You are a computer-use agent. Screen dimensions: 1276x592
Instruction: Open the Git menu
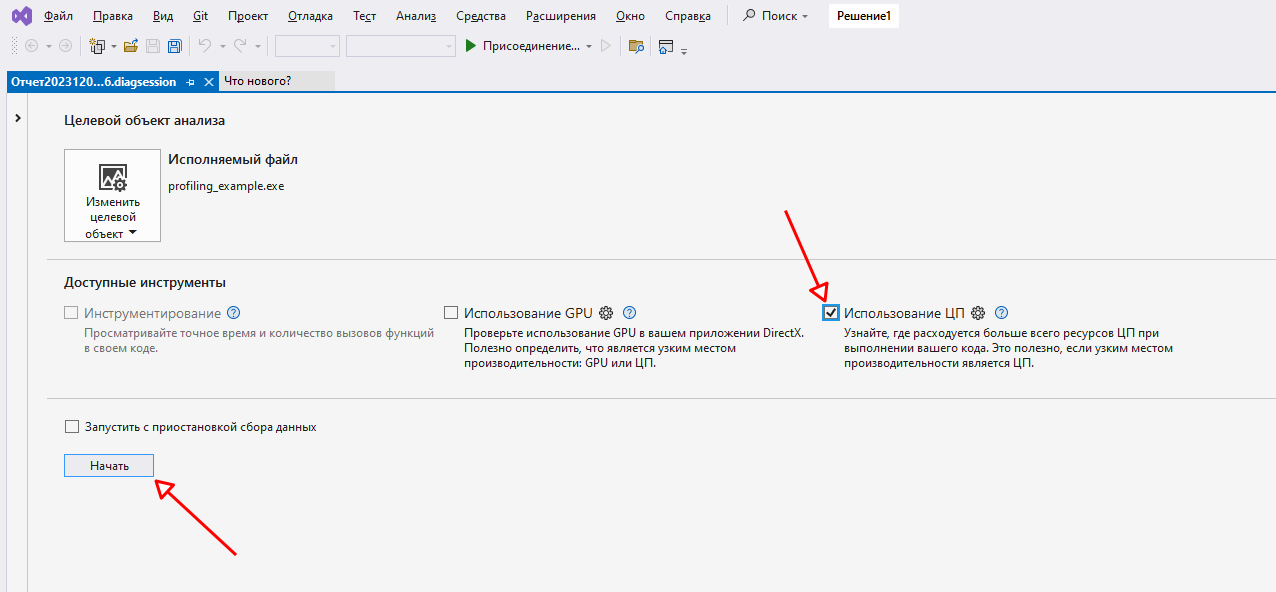pos(201,16)
